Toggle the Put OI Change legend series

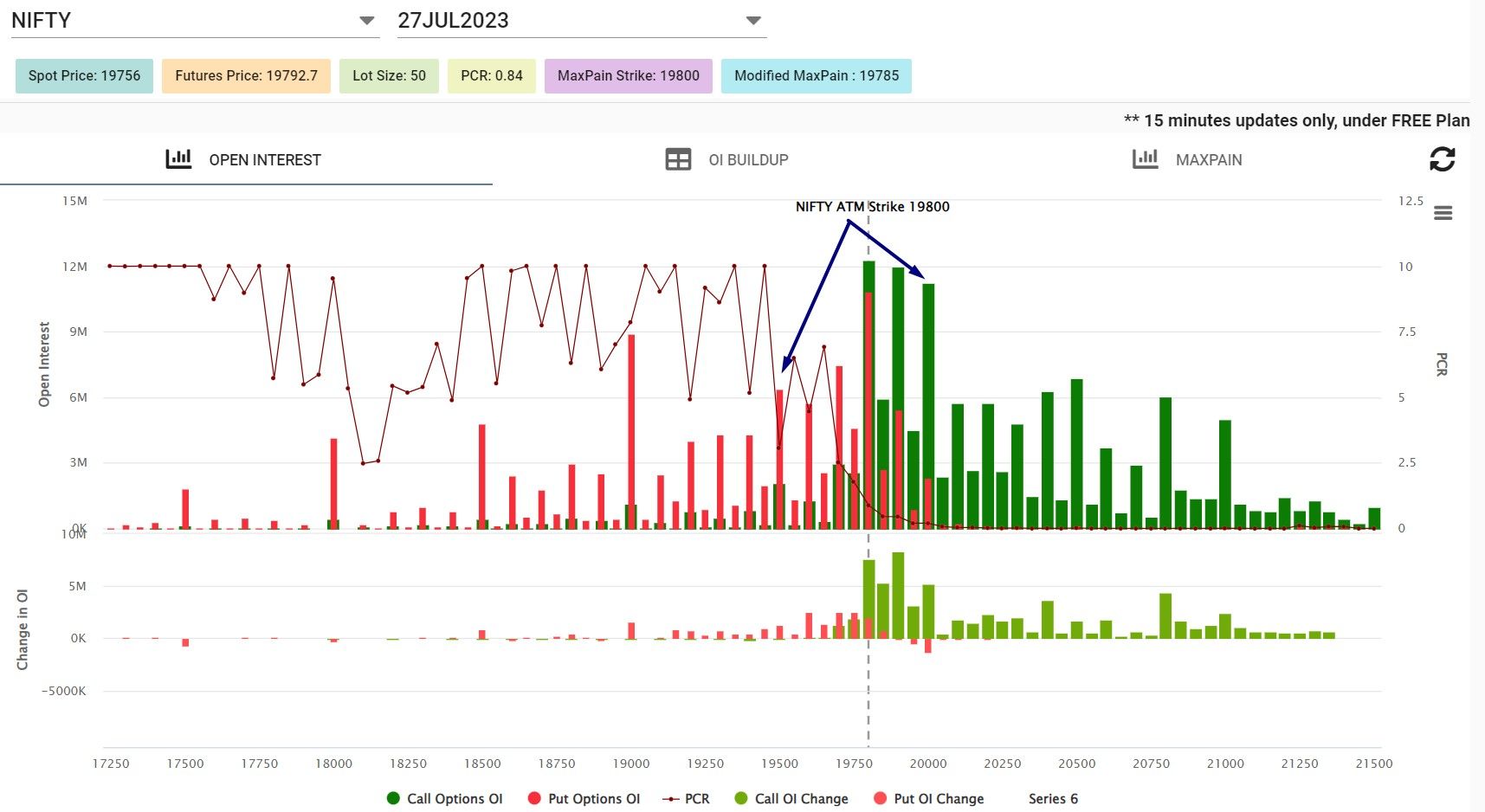tap(928, 798)
